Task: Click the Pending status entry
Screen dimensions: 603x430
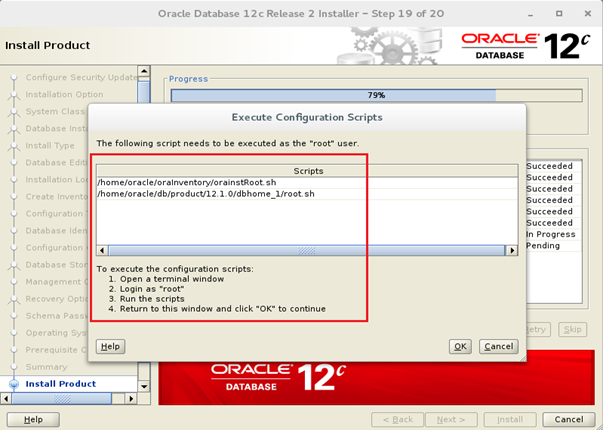Action: [x=543, y=246]
